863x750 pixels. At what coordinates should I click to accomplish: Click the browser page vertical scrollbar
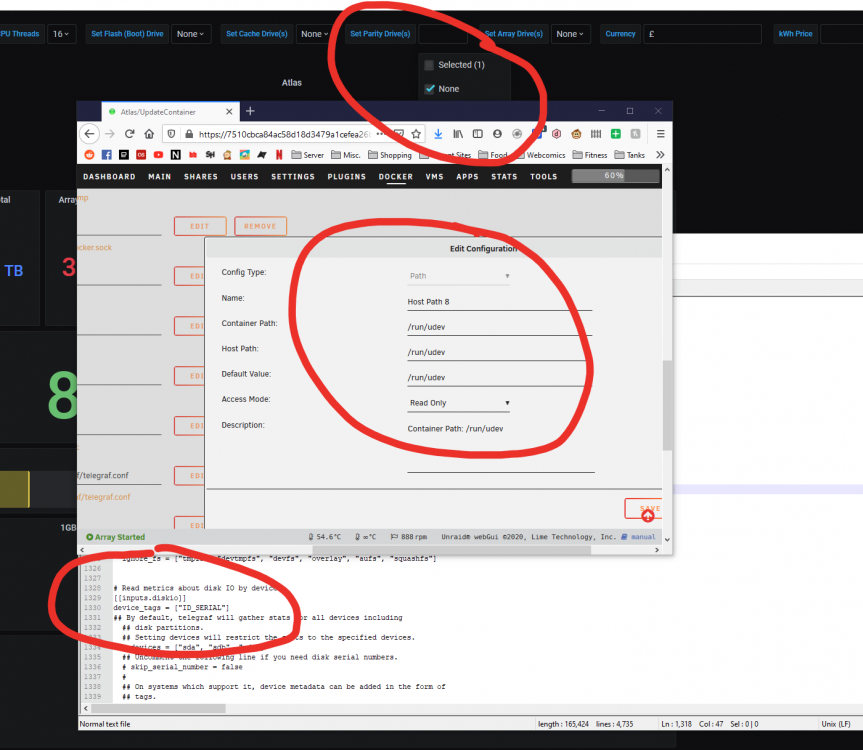pyautogui.click(x=667, y=406)
